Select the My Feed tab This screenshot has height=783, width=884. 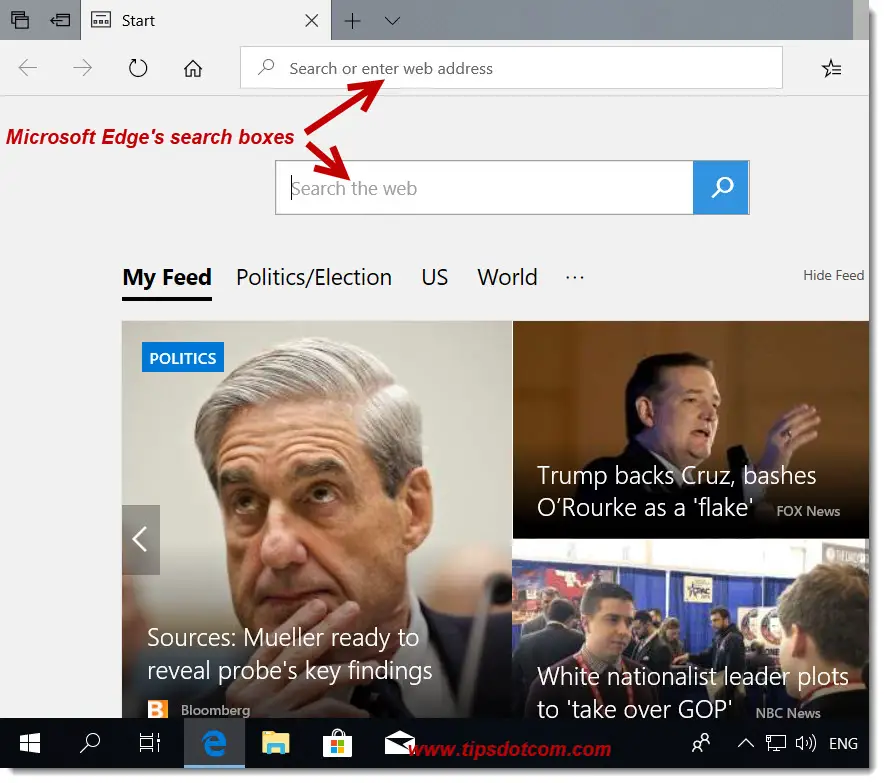[x=167, y=277]
